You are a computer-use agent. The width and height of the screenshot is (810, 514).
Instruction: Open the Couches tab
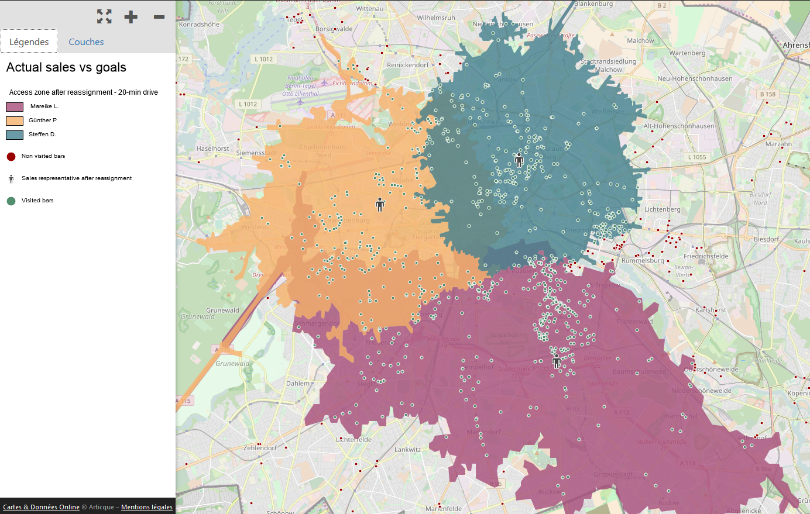(x=86, y=42)
